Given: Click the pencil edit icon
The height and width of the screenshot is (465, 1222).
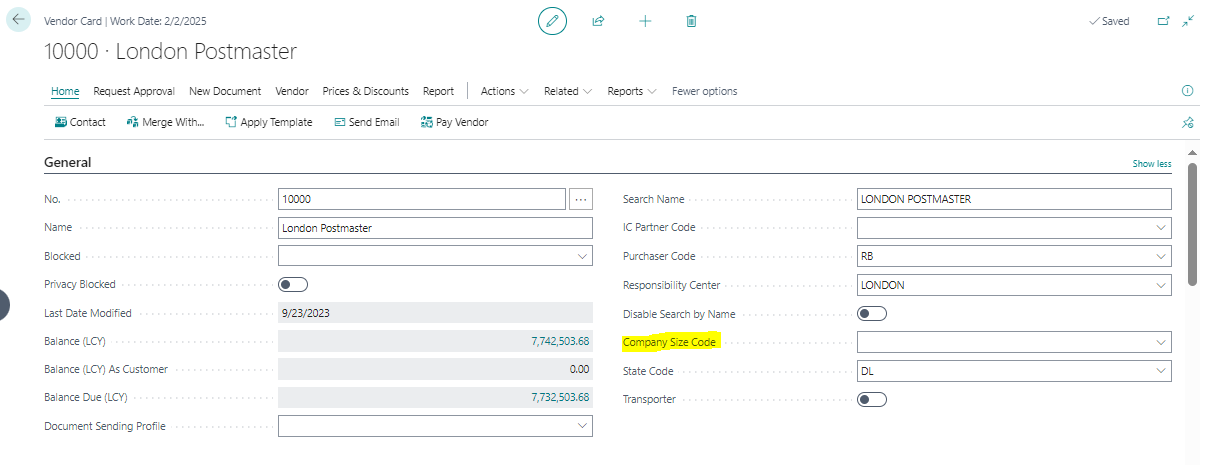Looking at the screenshot, I should coord(552,21).
